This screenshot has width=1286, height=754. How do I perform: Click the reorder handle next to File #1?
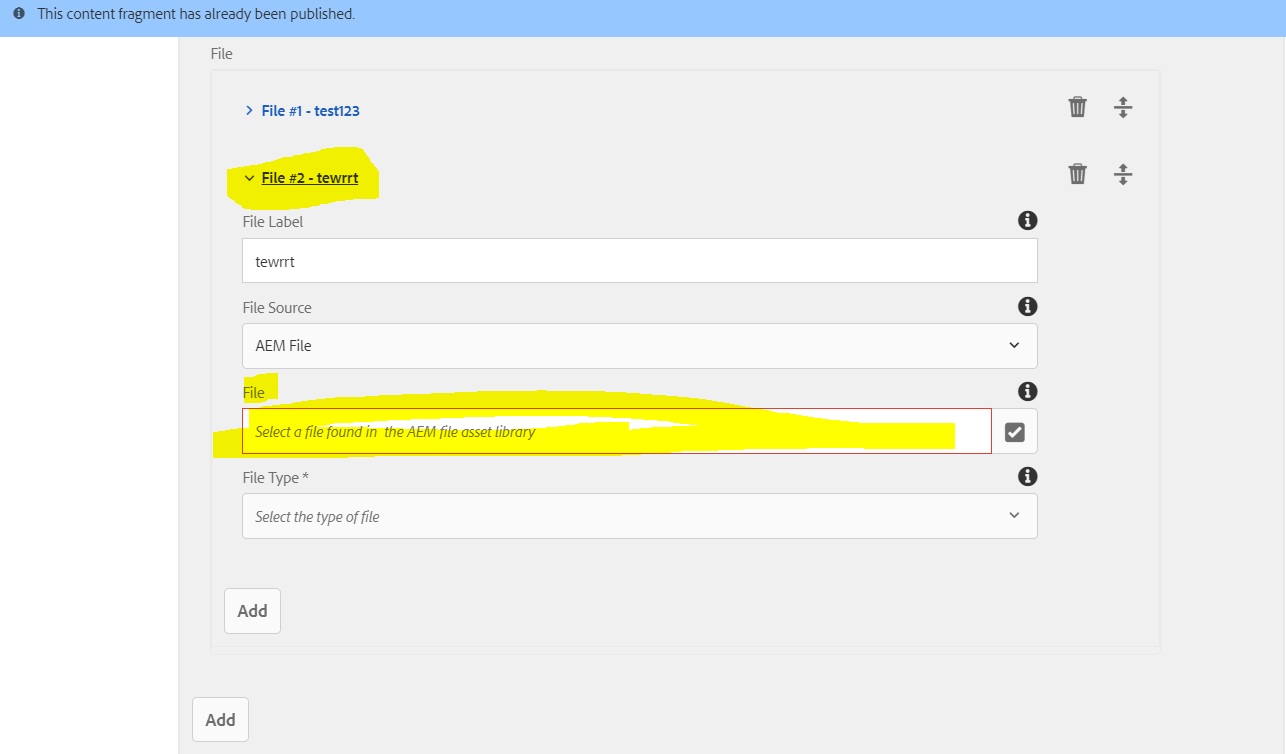point(1123,106)
